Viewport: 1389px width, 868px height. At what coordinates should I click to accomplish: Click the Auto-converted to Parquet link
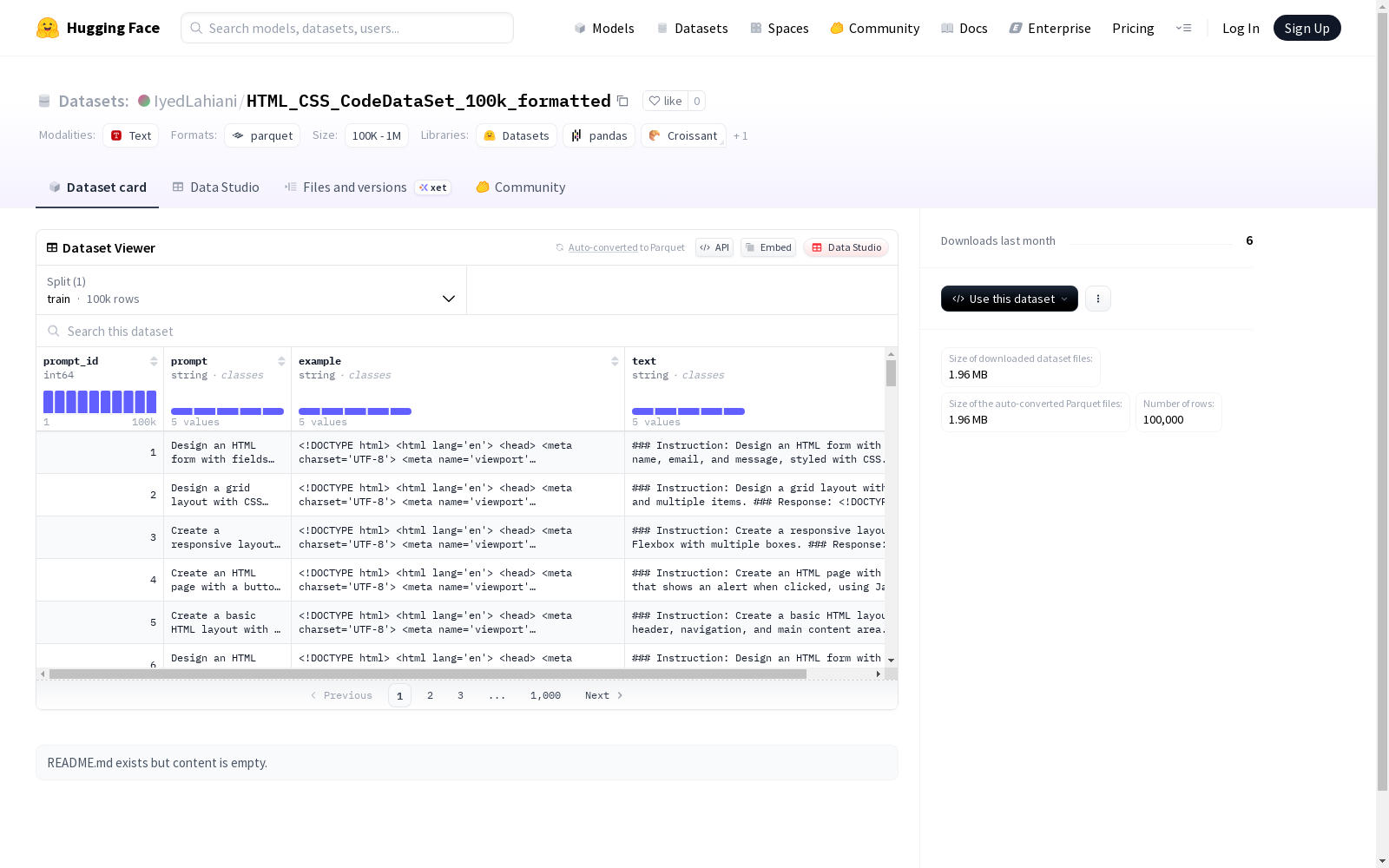point(626,247)
